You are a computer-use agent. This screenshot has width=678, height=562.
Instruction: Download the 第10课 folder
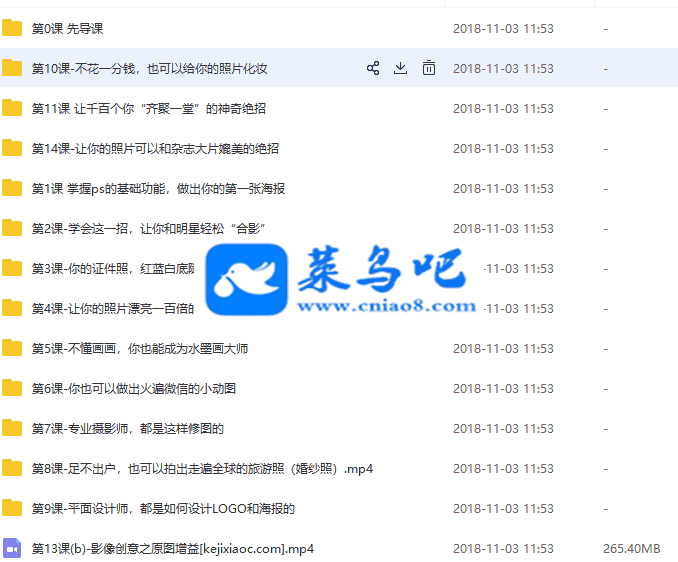tap(400, 68)
